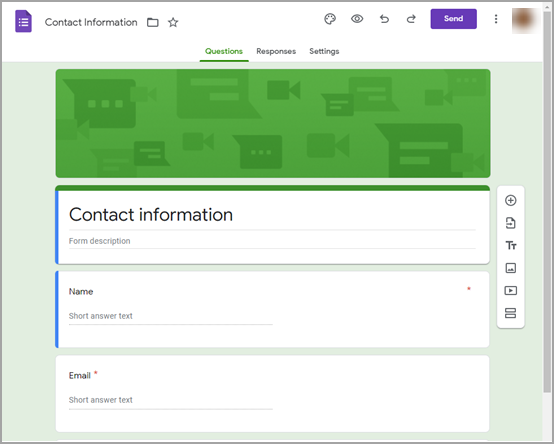Add a new question
Image resolution: width=554 pixels, height=444 pixels.
511,200
